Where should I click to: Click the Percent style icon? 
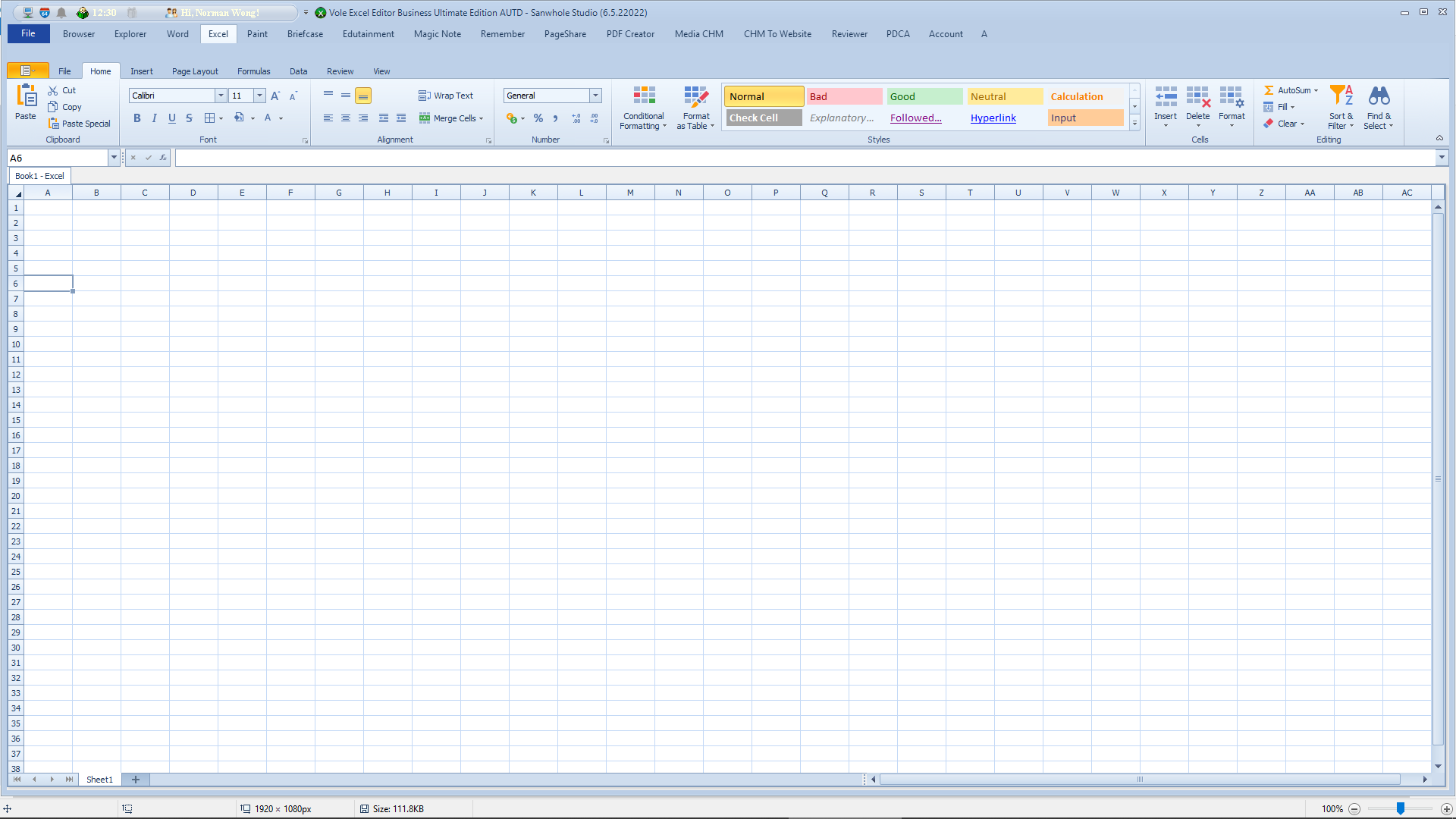point(538,118)
